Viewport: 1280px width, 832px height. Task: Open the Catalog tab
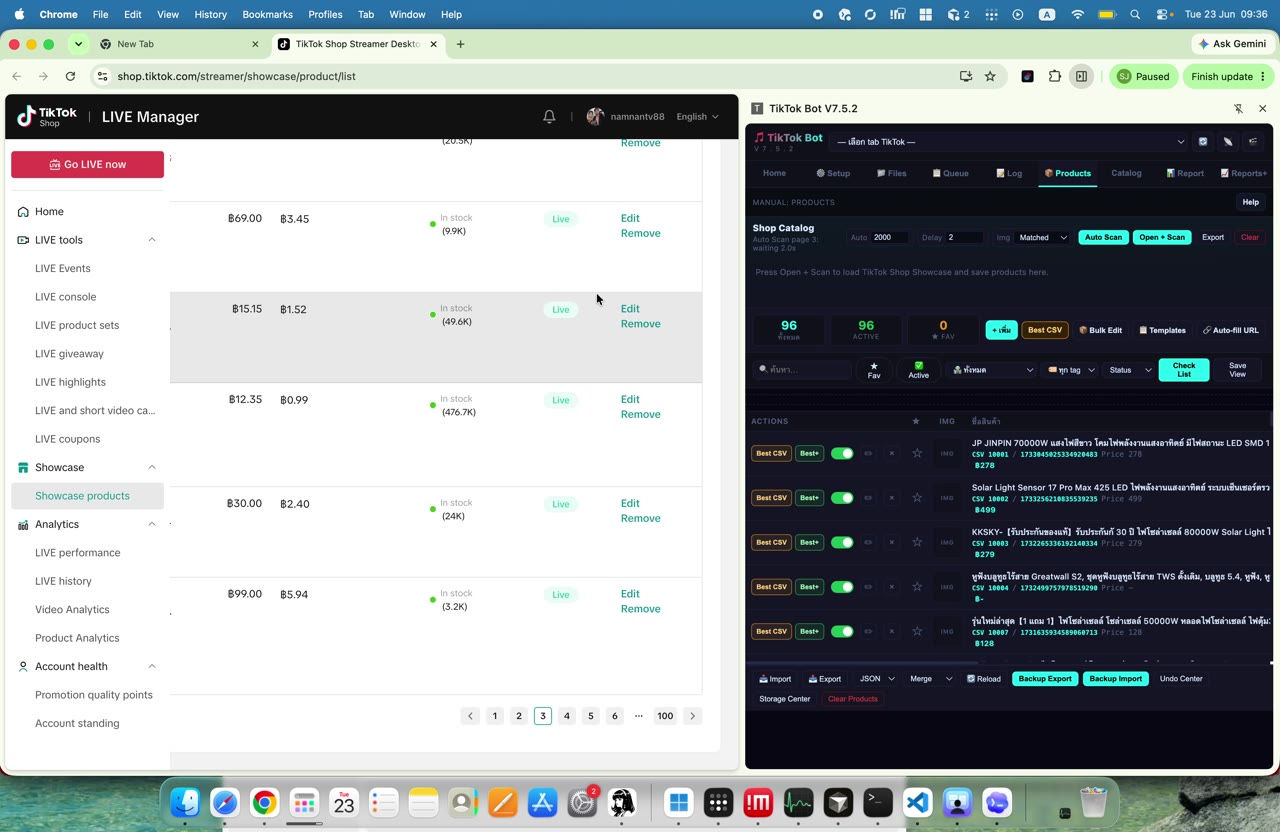1126,173
